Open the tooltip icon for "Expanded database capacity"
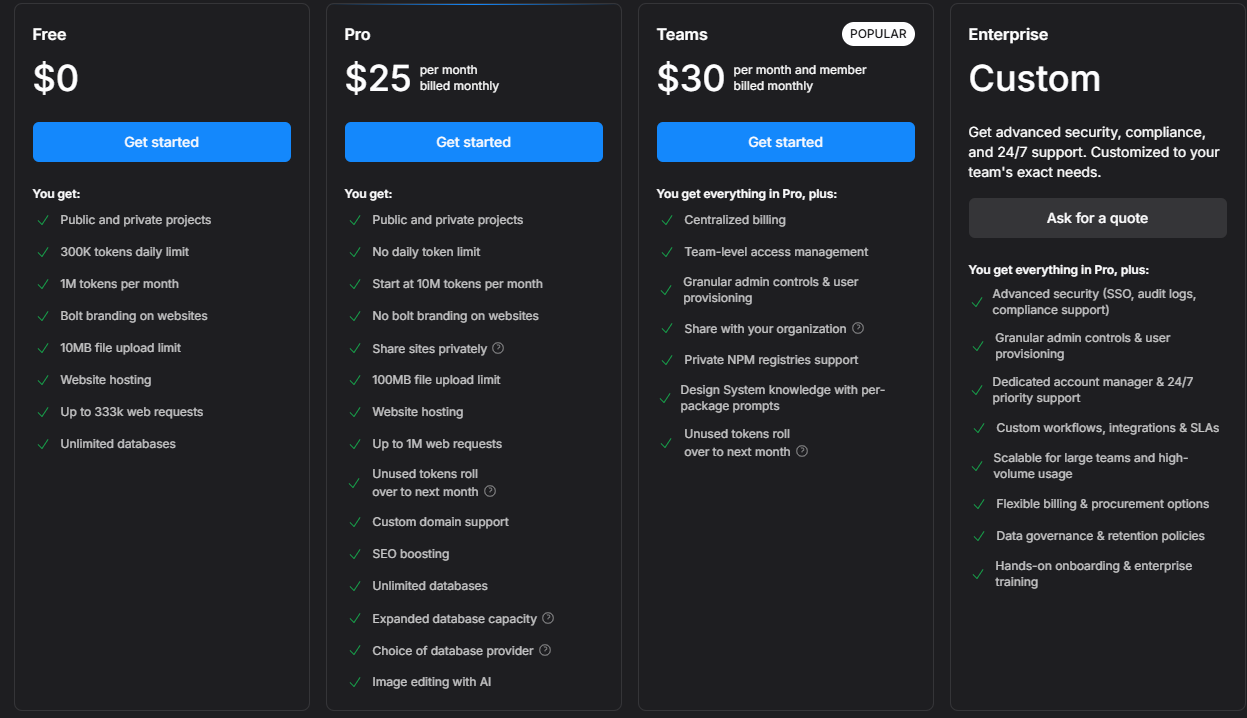Image resolution: width=1247 pixels, height=718 pixels. coord(548,618)
